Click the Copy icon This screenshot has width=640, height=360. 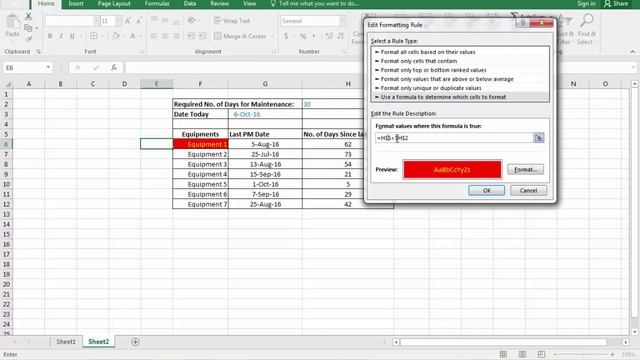point(28,28)
